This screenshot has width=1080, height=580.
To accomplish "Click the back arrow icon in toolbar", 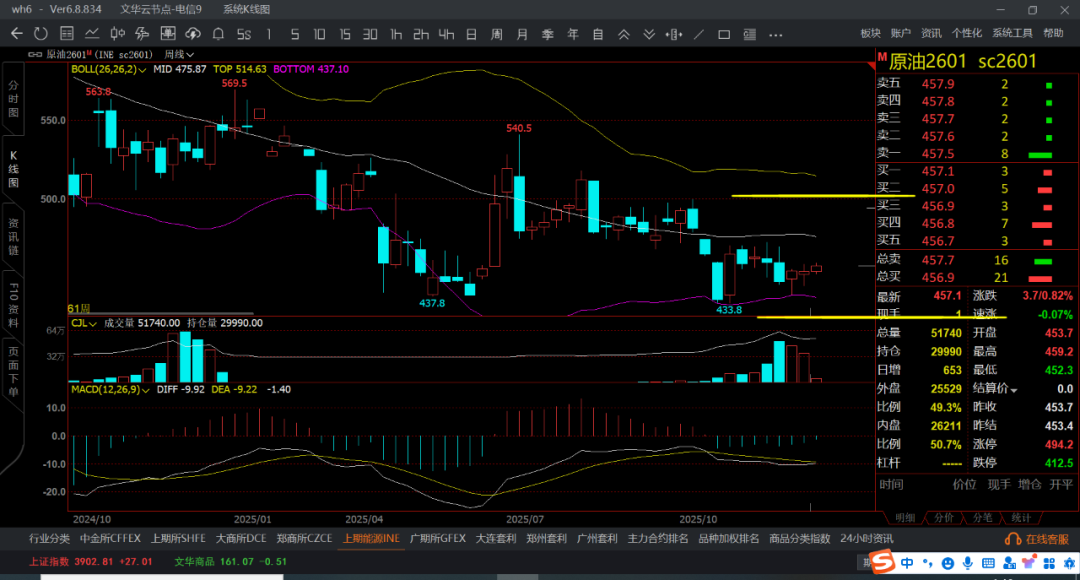I will (17, 34).
